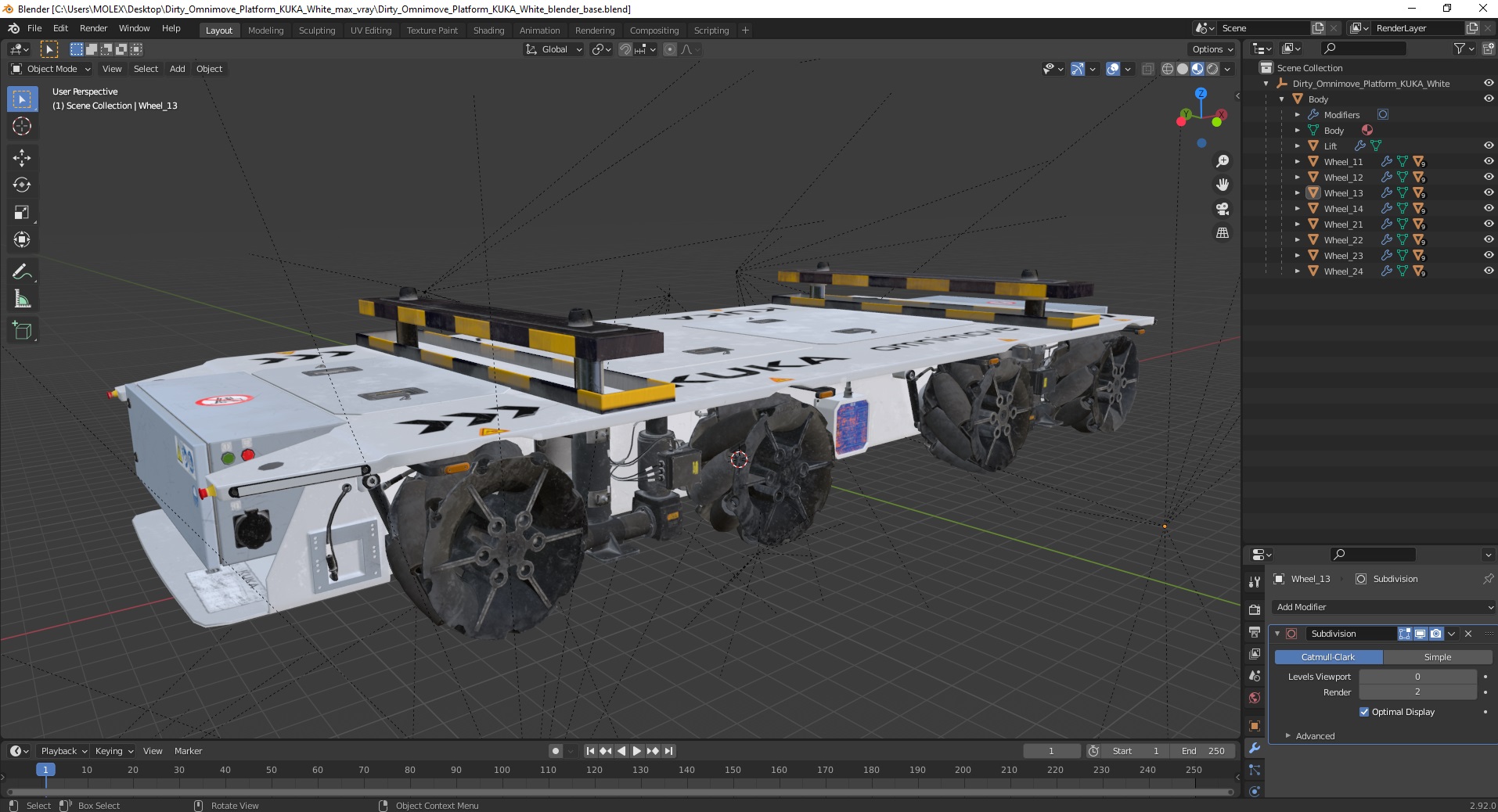This screenshot has height=812, width=1498.
Task: Activate the Scale tool
Action: coord(22,212)
